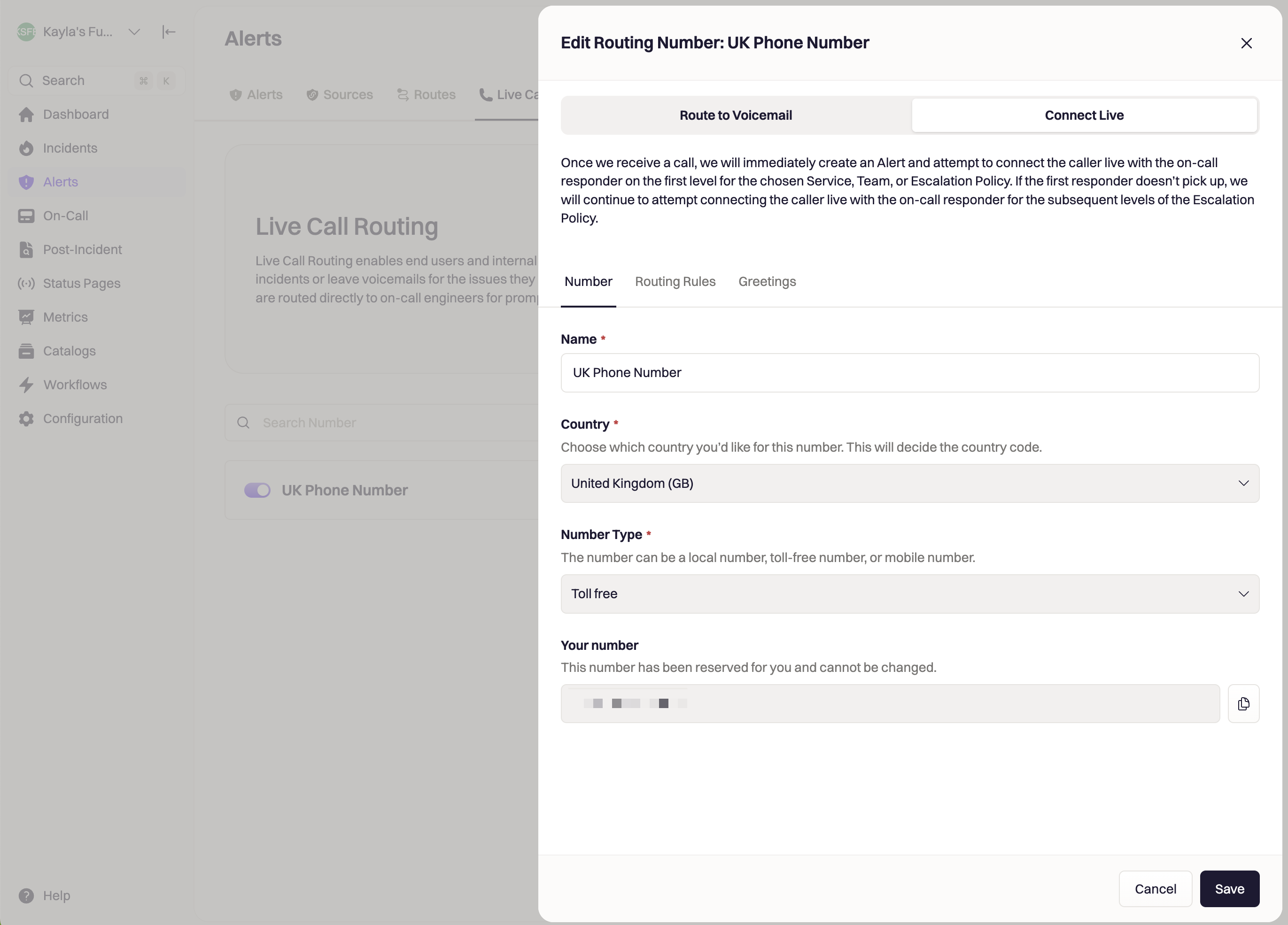1288x925 pixels.
Task: Expand the Number Type dropdown
Action: (x=909, y=594)
